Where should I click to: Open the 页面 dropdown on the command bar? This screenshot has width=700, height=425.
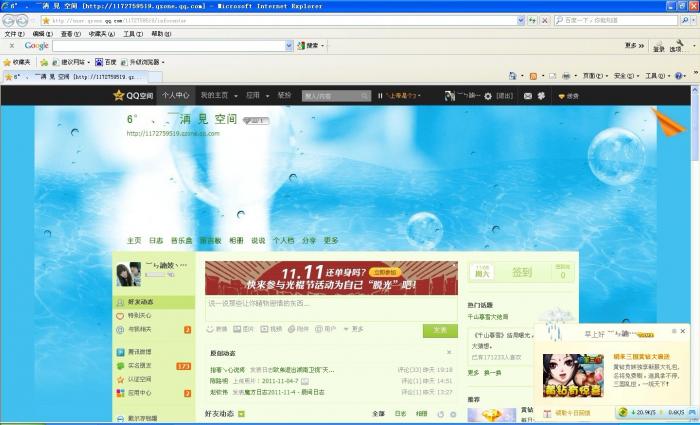pyautogui.click(x=595, y=76)
